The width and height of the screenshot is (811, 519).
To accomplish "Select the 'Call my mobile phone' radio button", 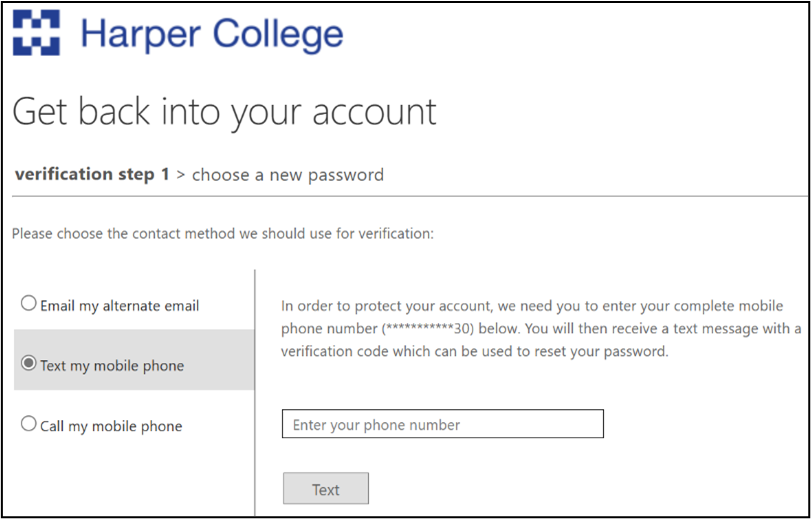I will pyautogui.click(x=29, y=424).
